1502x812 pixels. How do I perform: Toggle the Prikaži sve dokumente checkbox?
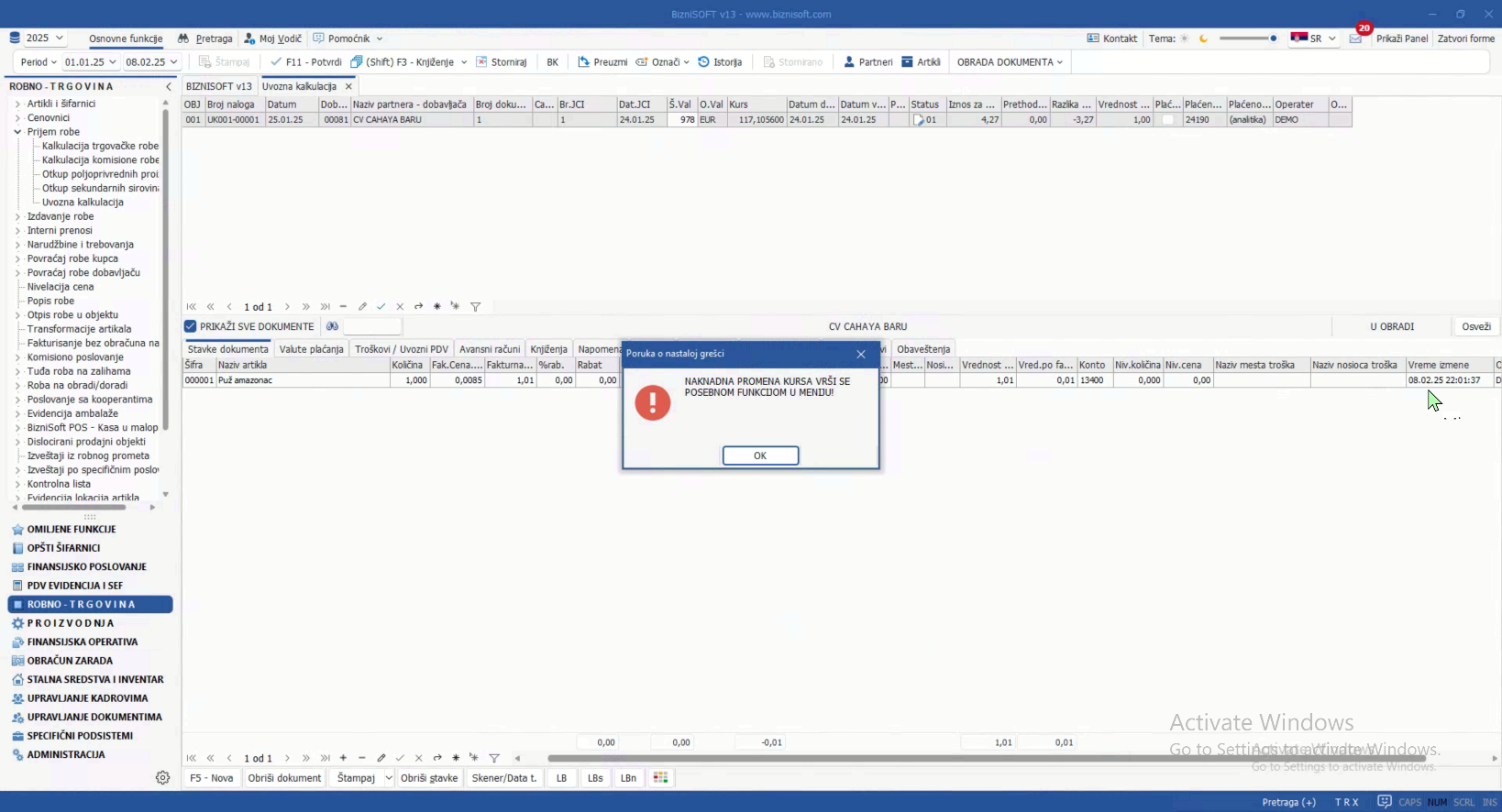coord(191,326)
